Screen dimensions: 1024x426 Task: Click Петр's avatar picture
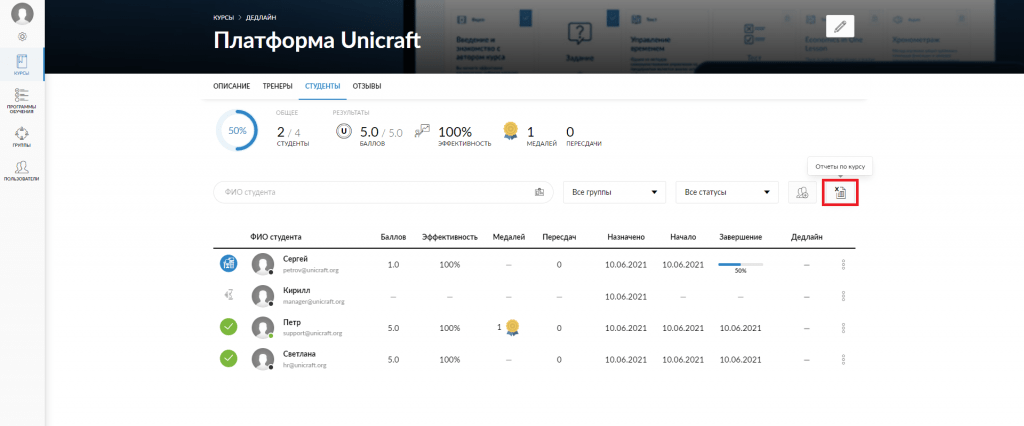coord(263,327)
